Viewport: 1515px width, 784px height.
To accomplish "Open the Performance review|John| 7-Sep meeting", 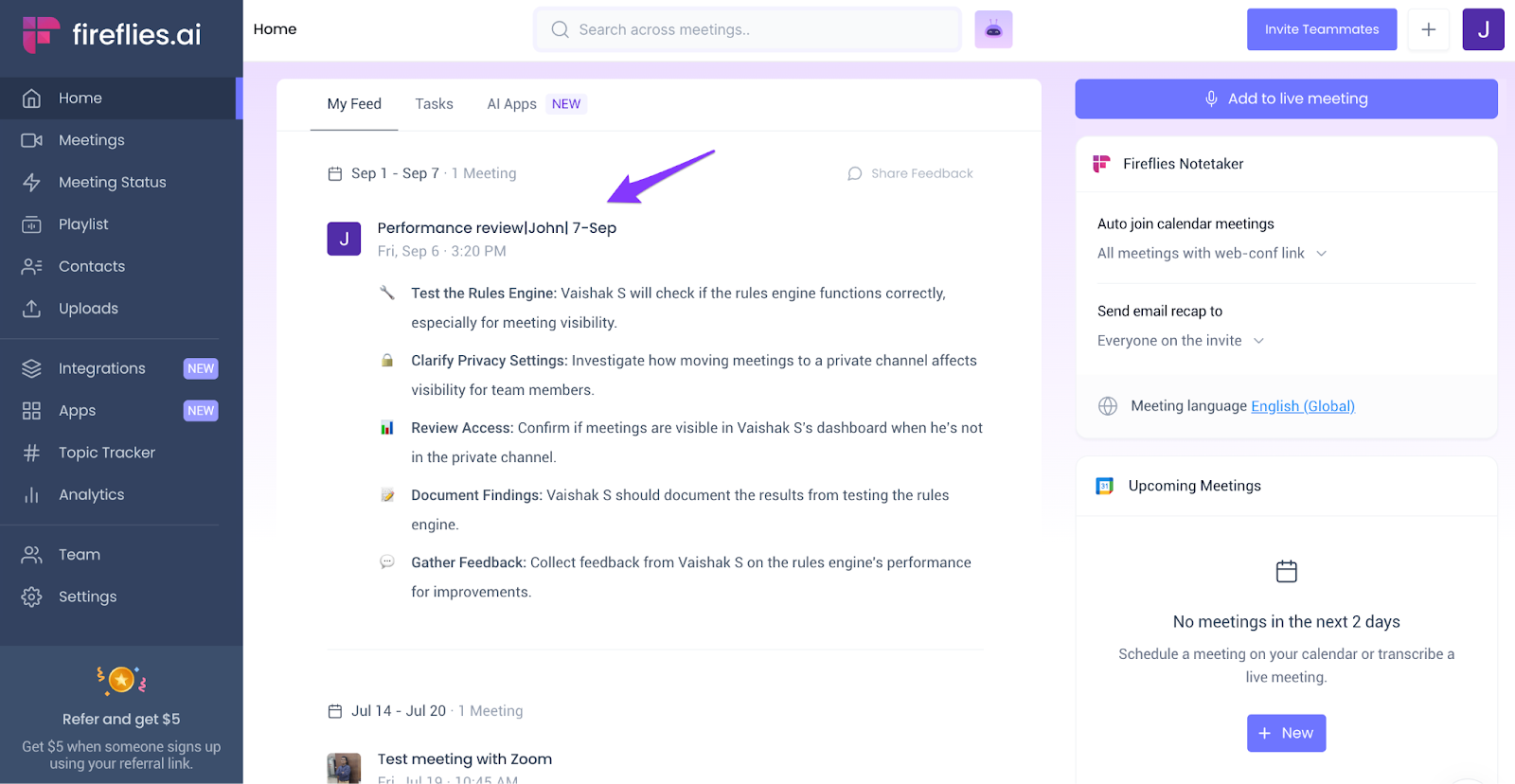I will [x=497, y=228].
